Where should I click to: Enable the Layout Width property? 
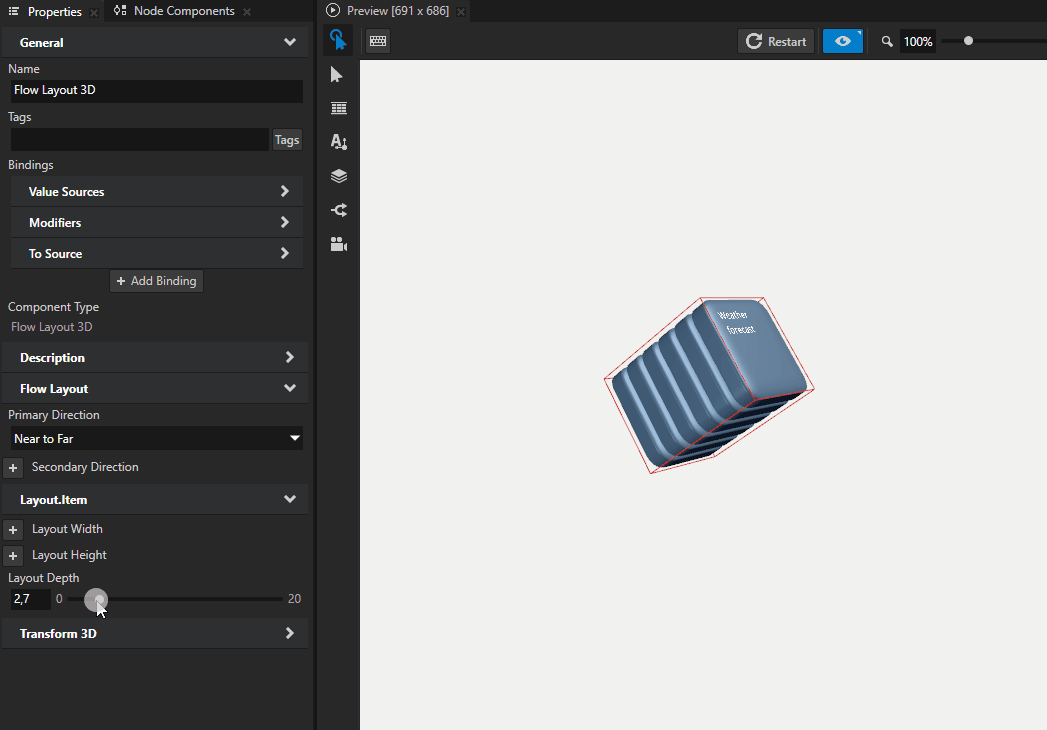click(13, 529)
